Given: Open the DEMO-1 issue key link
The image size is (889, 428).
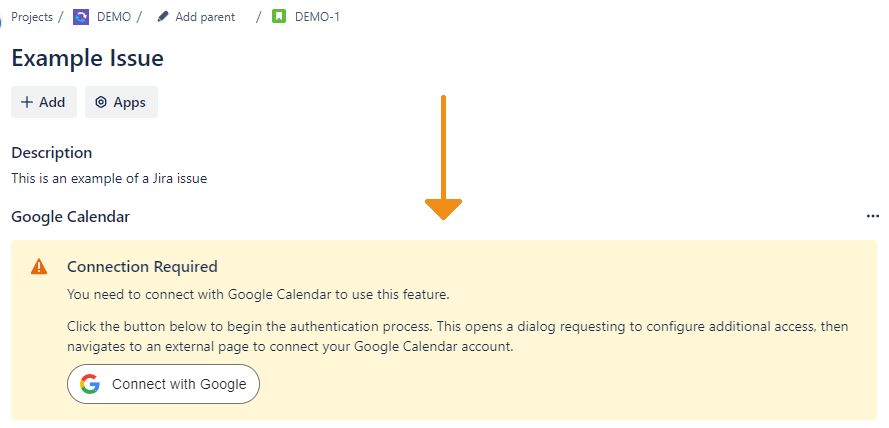Looking at the screenshot, I should click(317, 17).
